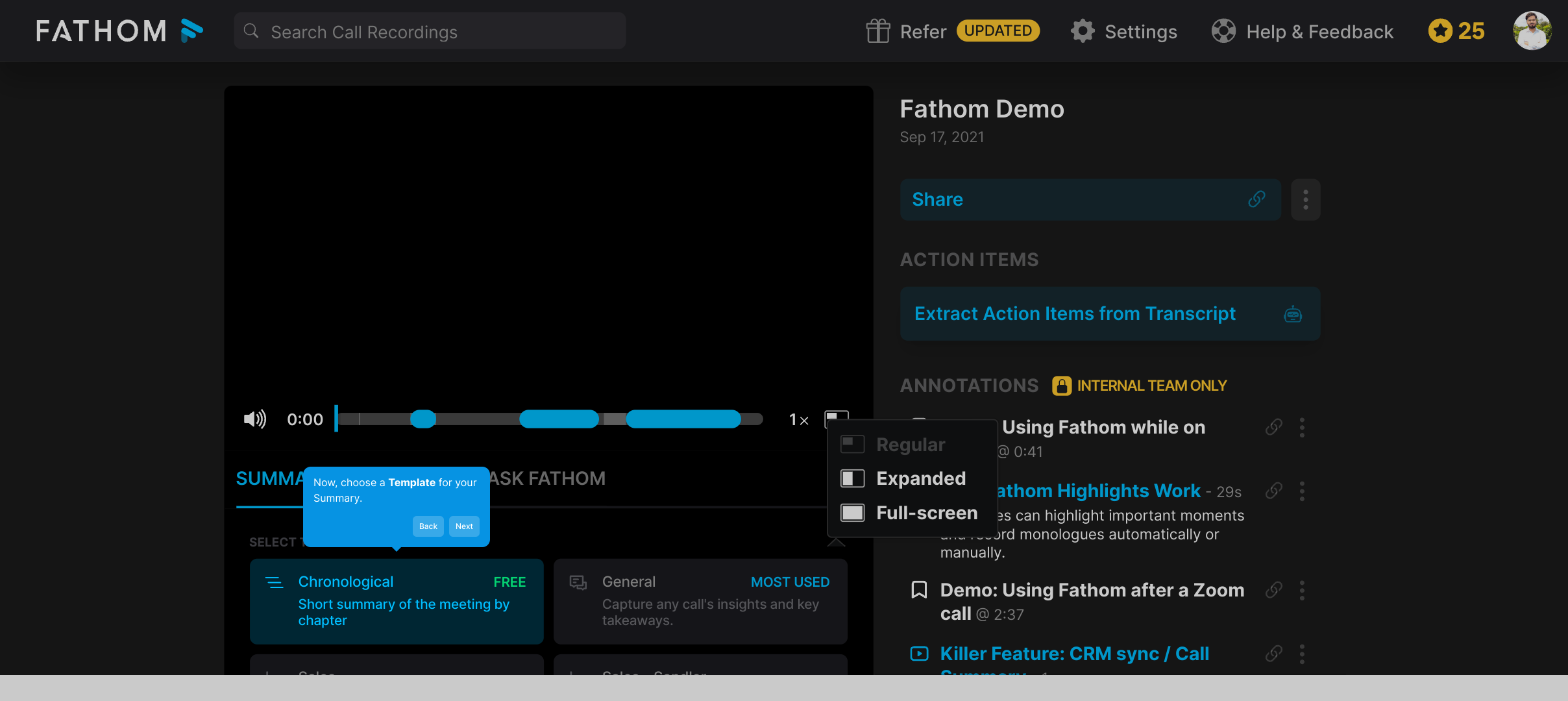This screenshot has height=701, width=1568.
Task: Click play icon for Killer Feature CRM sync
Action: (x=919, y=654)
